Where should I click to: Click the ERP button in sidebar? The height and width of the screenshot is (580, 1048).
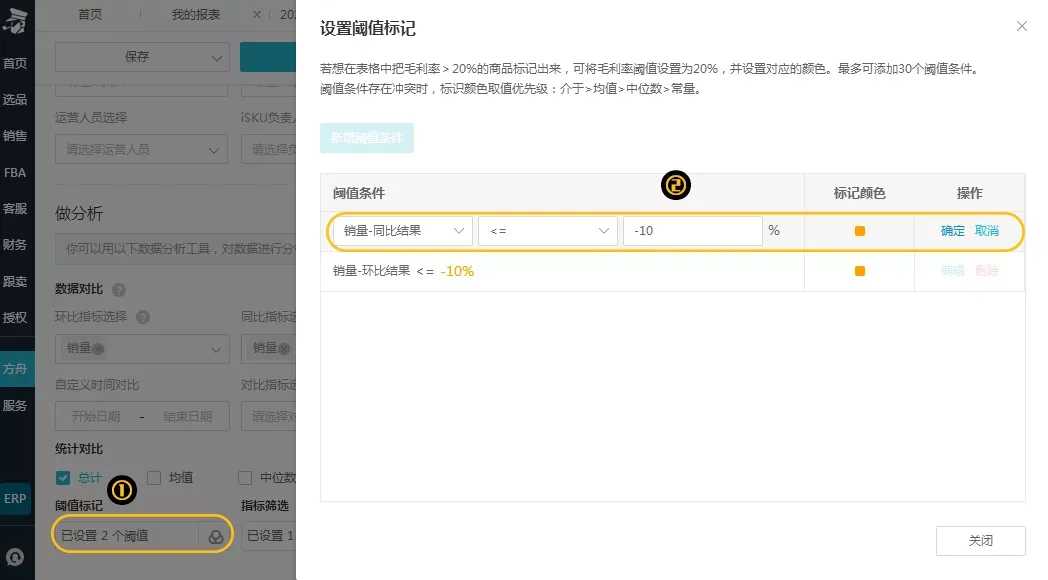pos(15,498)
